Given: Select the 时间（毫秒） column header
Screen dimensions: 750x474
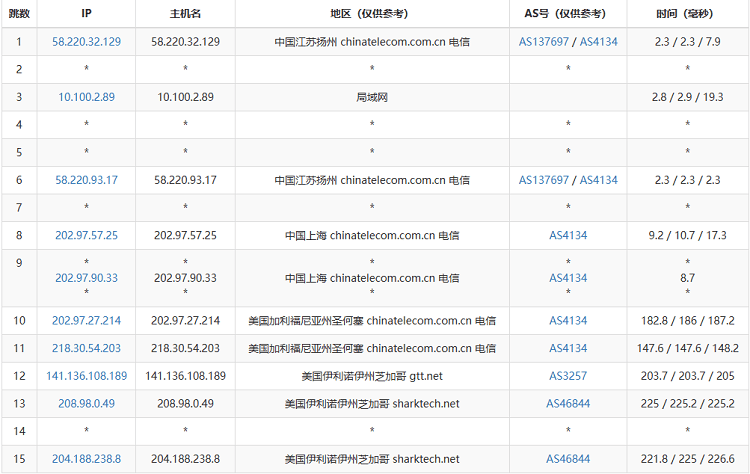Looking at the screenshot, I should pyautogui.click(x=687, y=13).
